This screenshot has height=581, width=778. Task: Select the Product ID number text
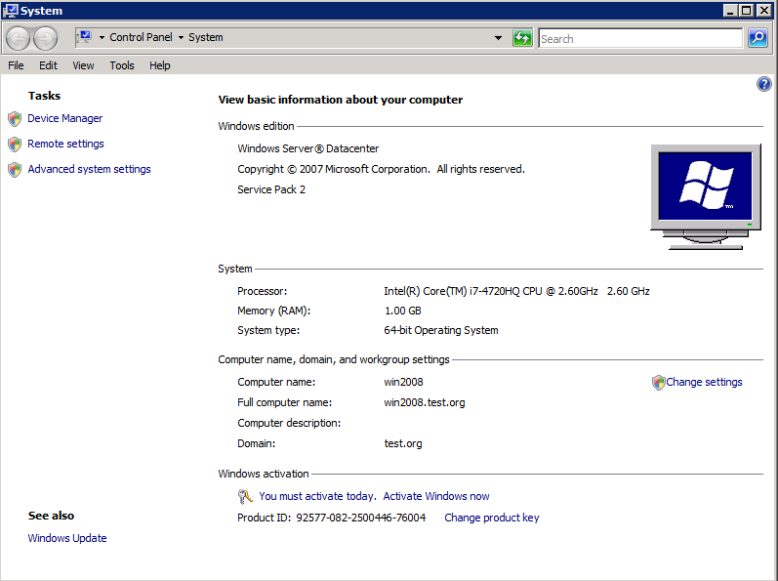361,517
